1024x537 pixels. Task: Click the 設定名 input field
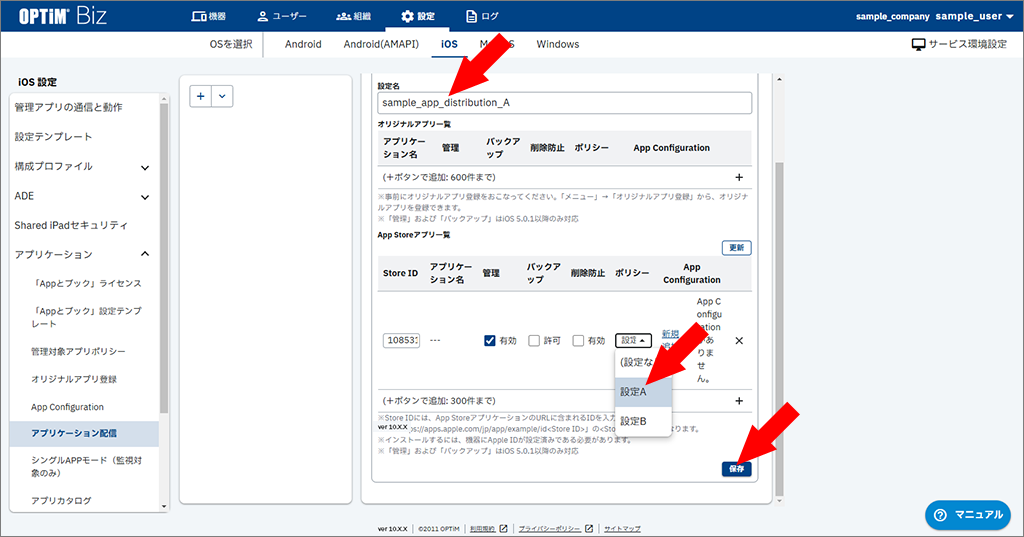pos(564,103)
